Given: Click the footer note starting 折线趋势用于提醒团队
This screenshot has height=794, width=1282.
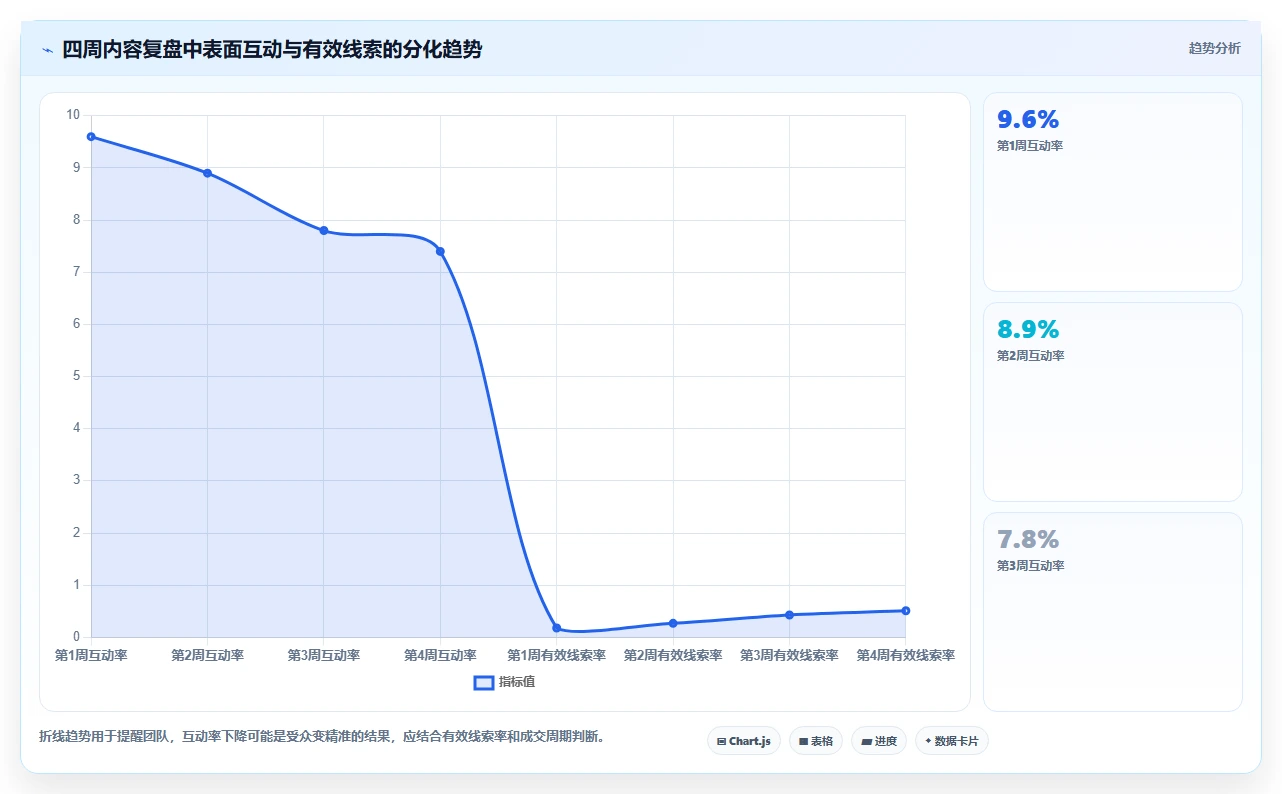Looking at the screenshot, I should pos(322,737).
